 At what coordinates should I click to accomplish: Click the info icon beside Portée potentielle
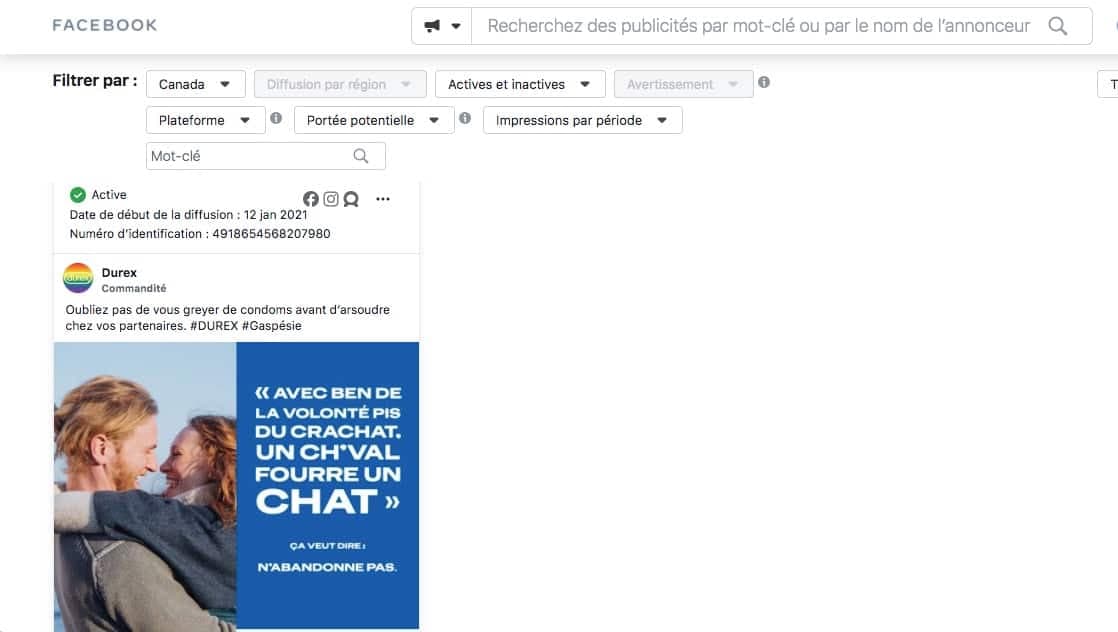click(x=464, y=119)
